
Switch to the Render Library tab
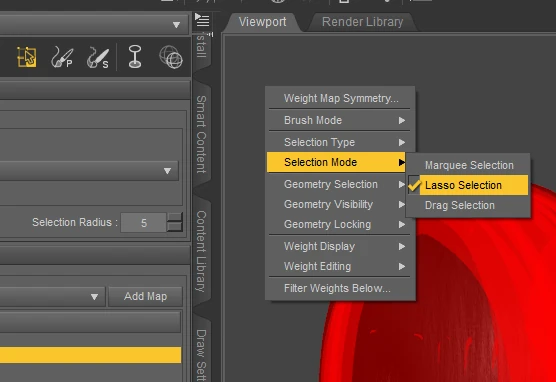(362, 22)
